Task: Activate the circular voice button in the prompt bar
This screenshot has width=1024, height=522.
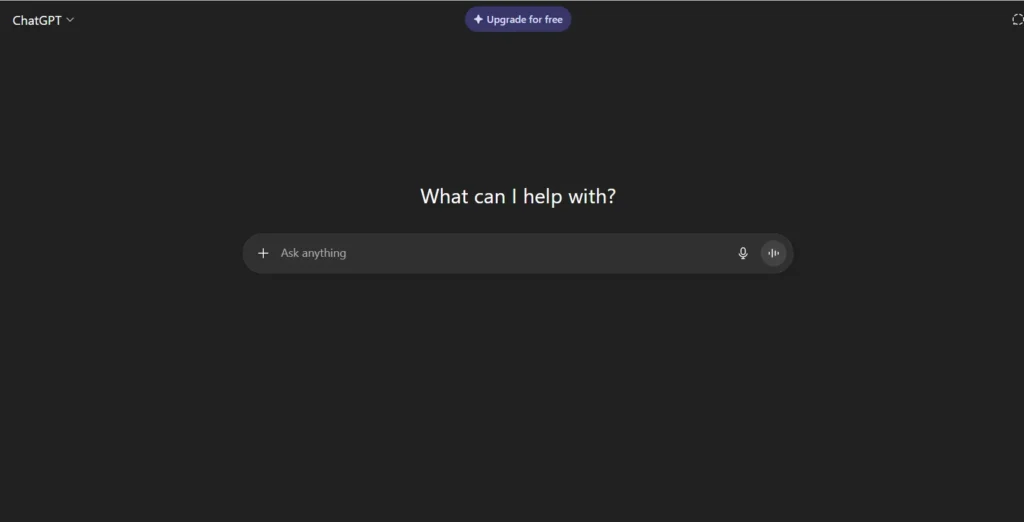Action: tap(773, 253)
